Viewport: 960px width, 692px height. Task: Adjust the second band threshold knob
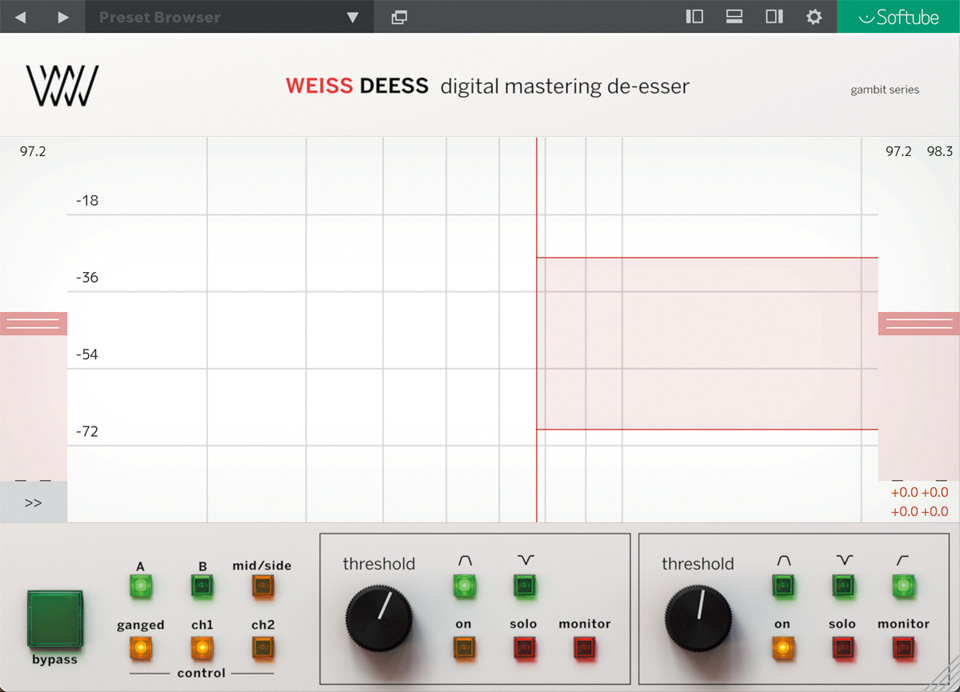tap(698, 618)
